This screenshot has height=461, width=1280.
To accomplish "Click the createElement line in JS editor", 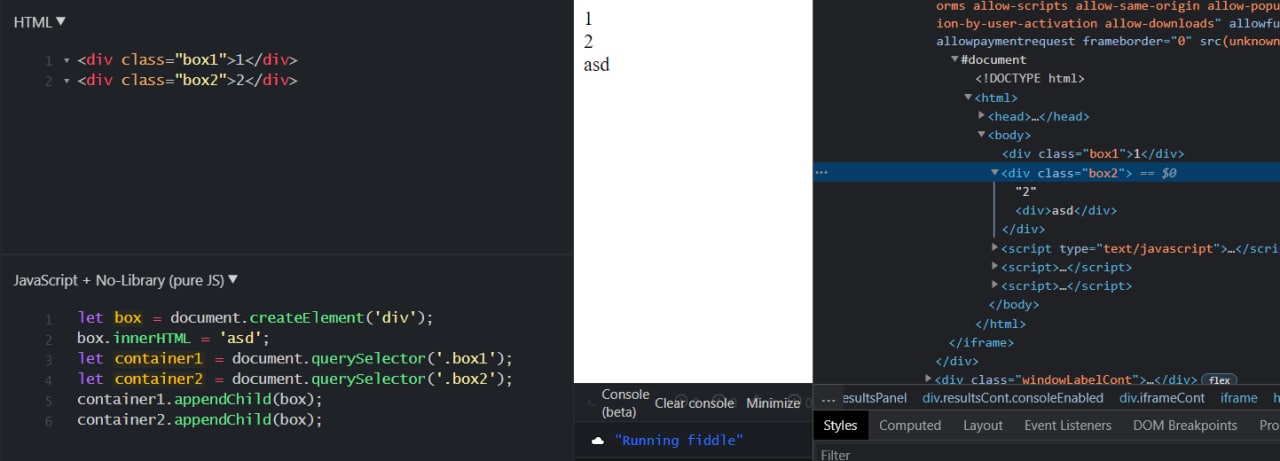I will click(x=255, y=318).
